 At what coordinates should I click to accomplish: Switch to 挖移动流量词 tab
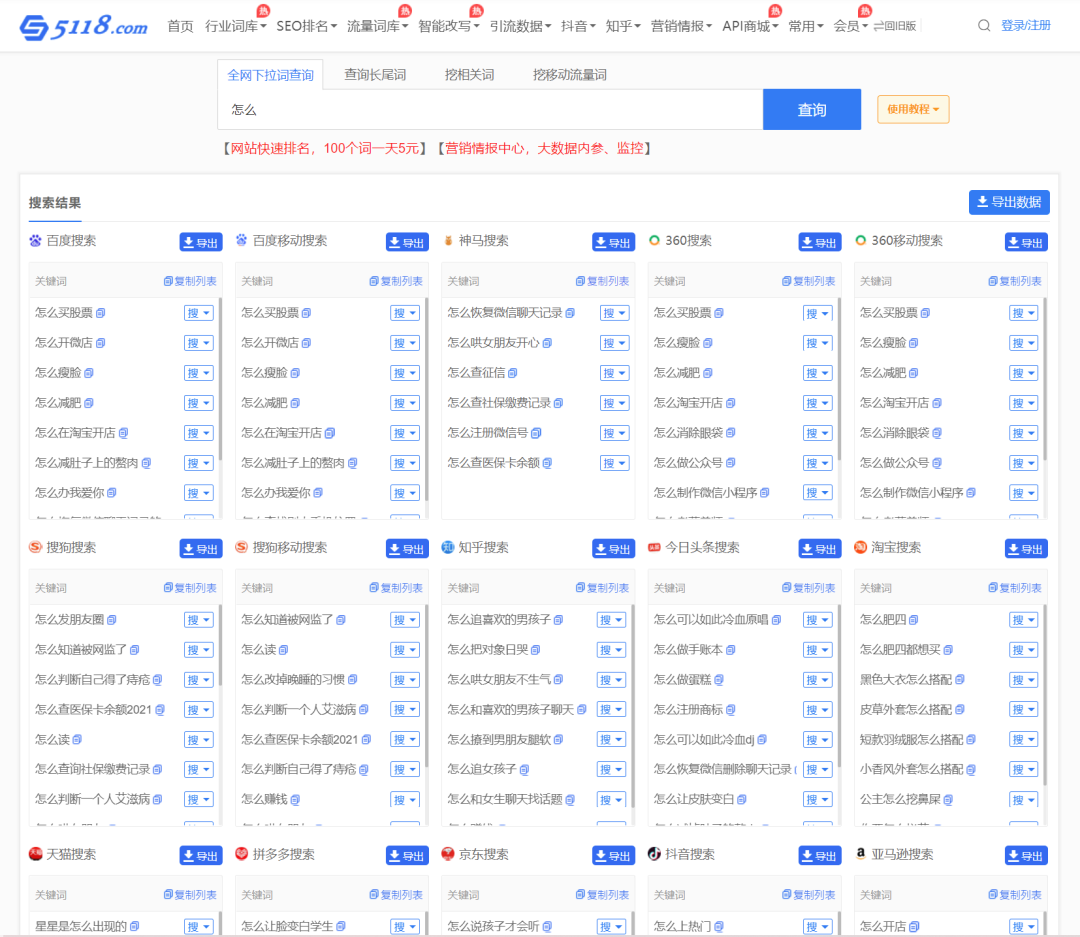[570, 74]
